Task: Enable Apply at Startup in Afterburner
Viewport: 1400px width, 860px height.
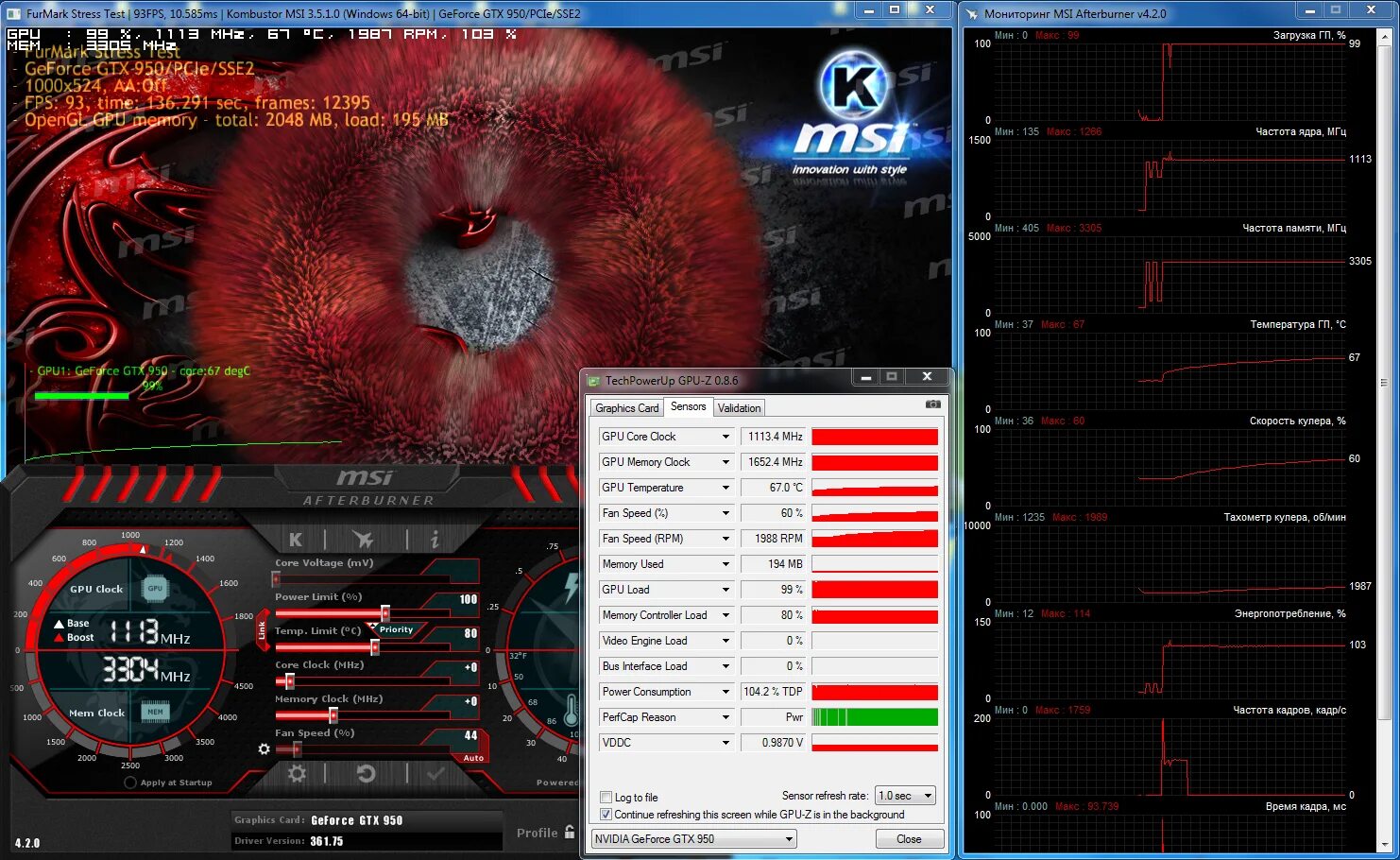Action: click(x=130, y=783)
